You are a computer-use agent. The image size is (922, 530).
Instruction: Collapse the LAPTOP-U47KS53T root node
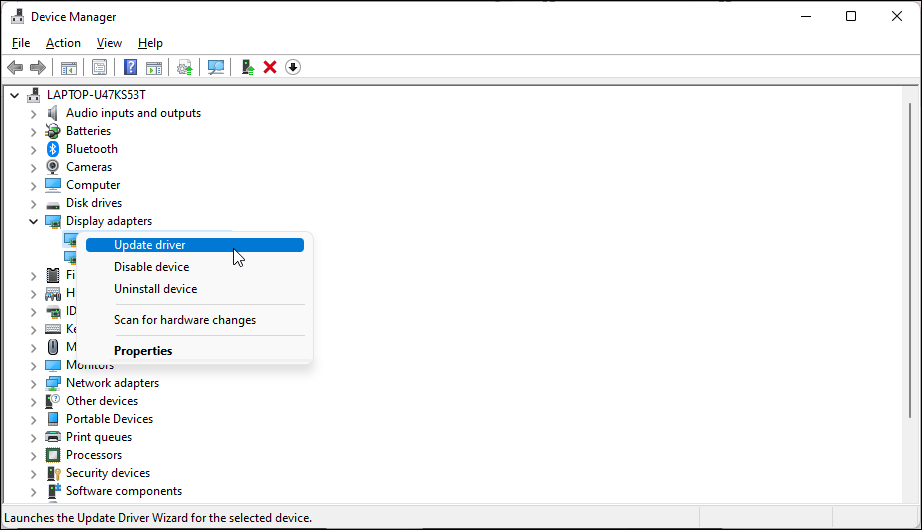pyautogui.click(x=15, y=95)
